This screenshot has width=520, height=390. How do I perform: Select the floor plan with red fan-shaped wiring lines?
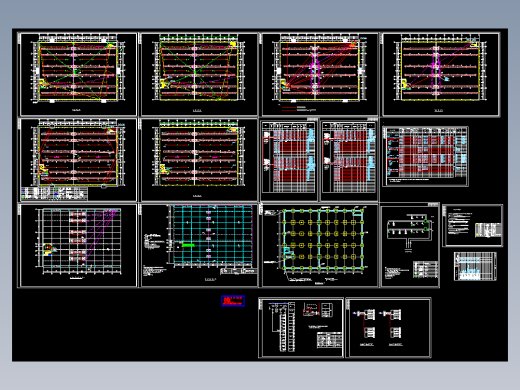coord(320,74)
